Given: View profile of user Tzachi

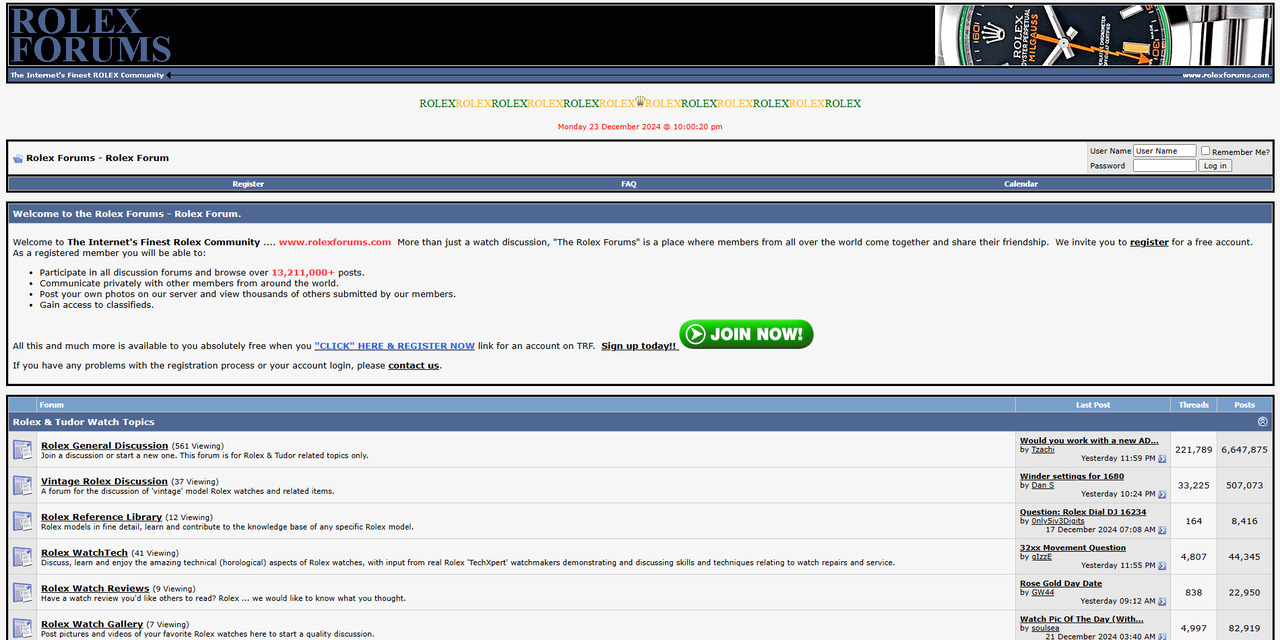Looking at the screenshot, I should pyautogui.click(x=1043, y=450).
